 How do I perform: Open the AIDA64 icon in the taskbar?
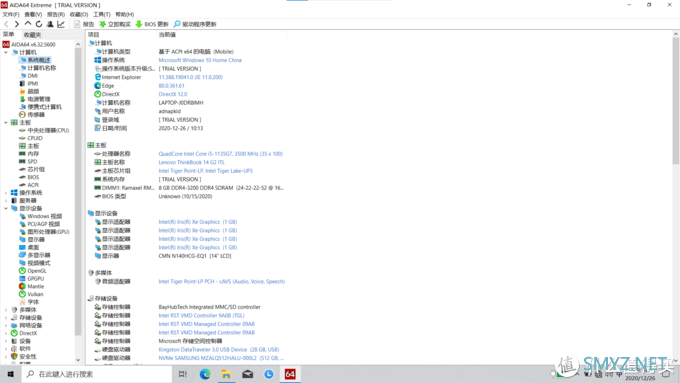(290, 374)
